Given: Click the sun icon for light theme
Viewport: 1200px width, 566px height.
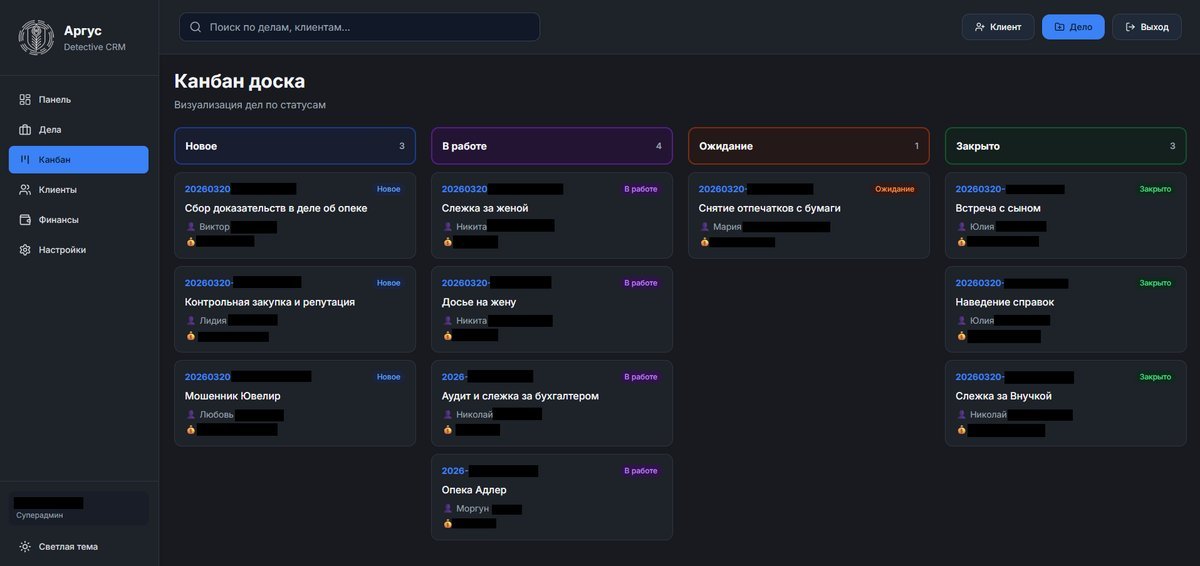Looking at the screenshot, I should point(25,547).
